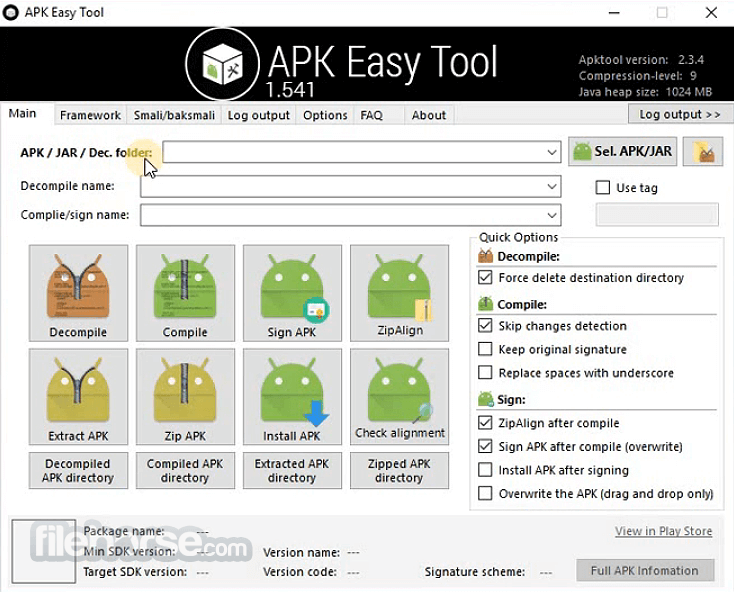The image size is (734, 592).
Task: Click the Zip APK icon button
Action: (185, 396)
